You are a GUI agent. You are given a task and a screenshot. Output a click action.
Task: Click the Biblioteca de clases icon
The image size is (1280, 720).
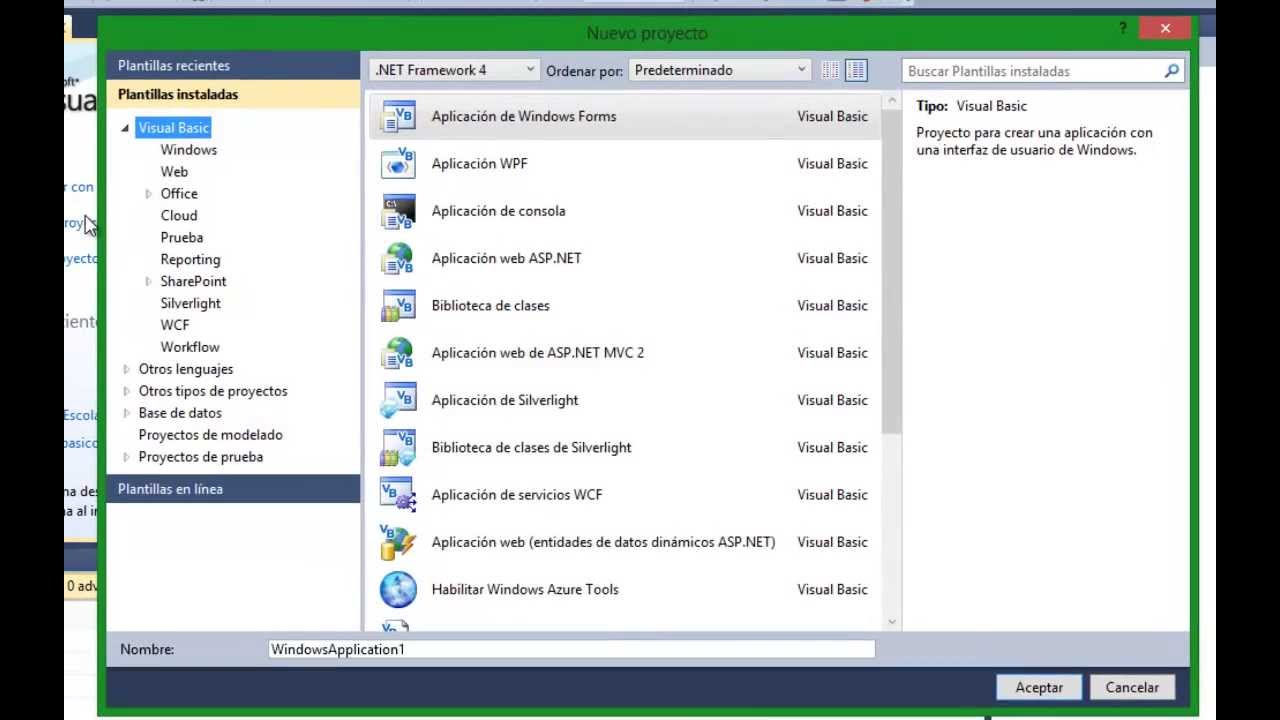(x=398, y=306)
